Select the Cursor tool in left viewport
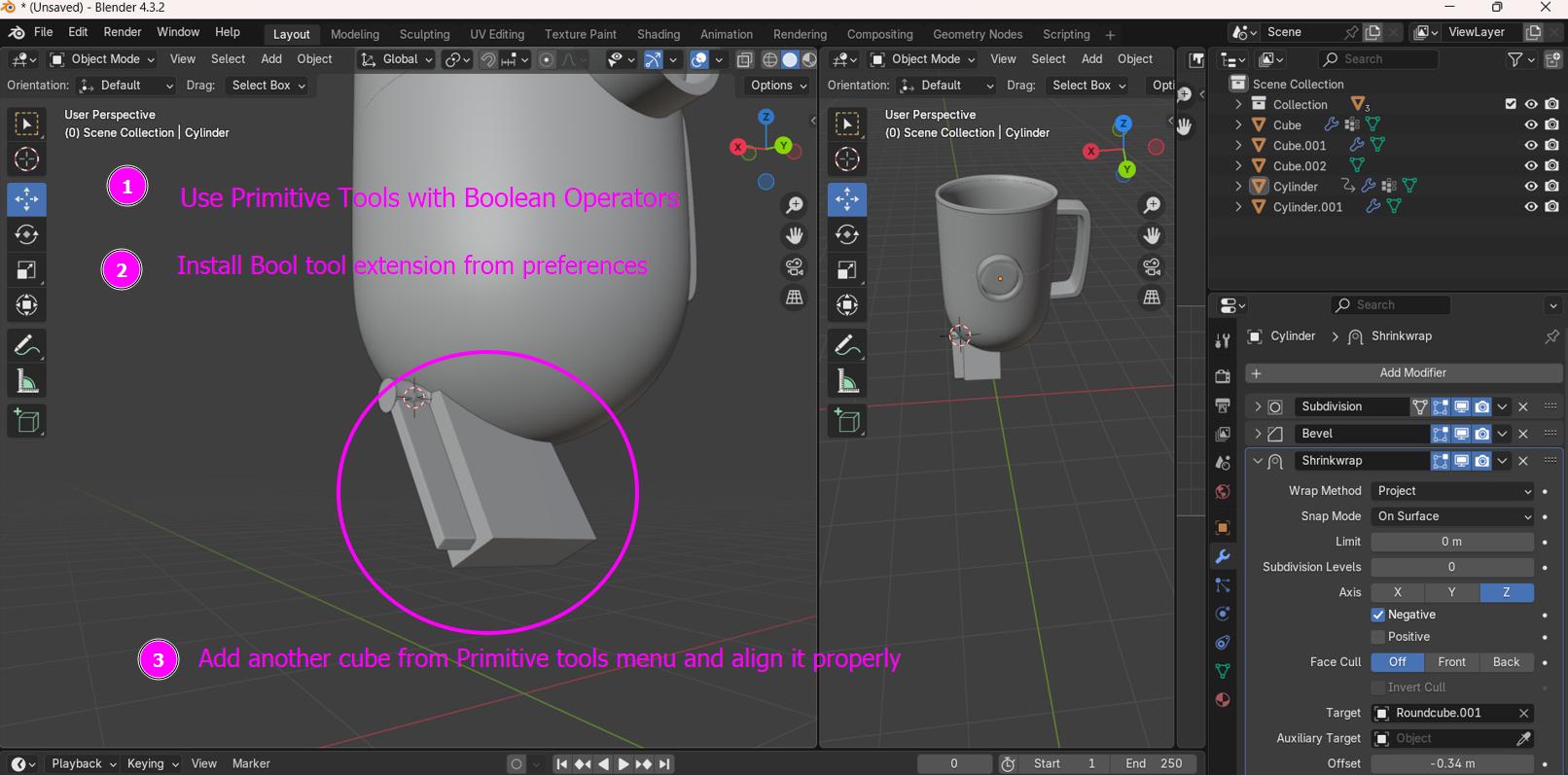 pos(26,159)
